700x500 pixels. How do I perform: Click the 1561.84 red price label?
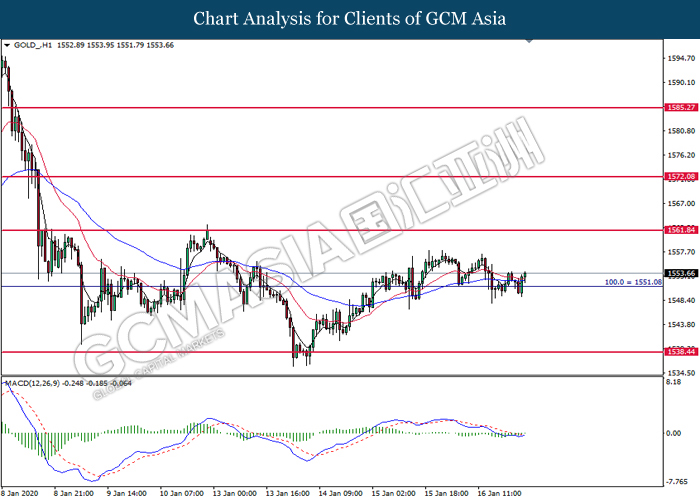click(681, 230)
